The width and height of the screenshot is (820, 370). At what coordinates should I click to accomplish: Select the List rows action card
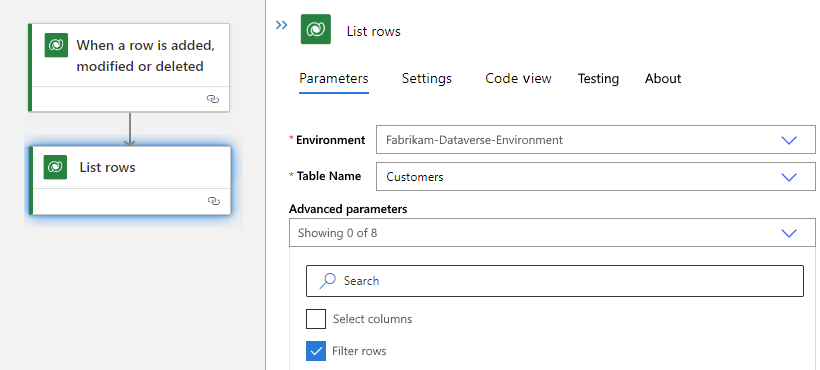(x=130, y=180)
